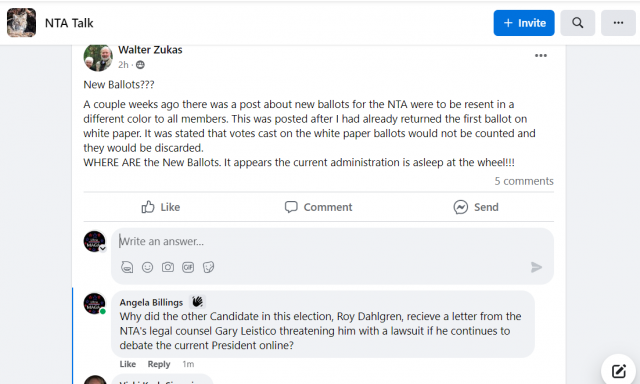Click inside the Write an answer field
The image size is (640, 384).
[332, 242]
